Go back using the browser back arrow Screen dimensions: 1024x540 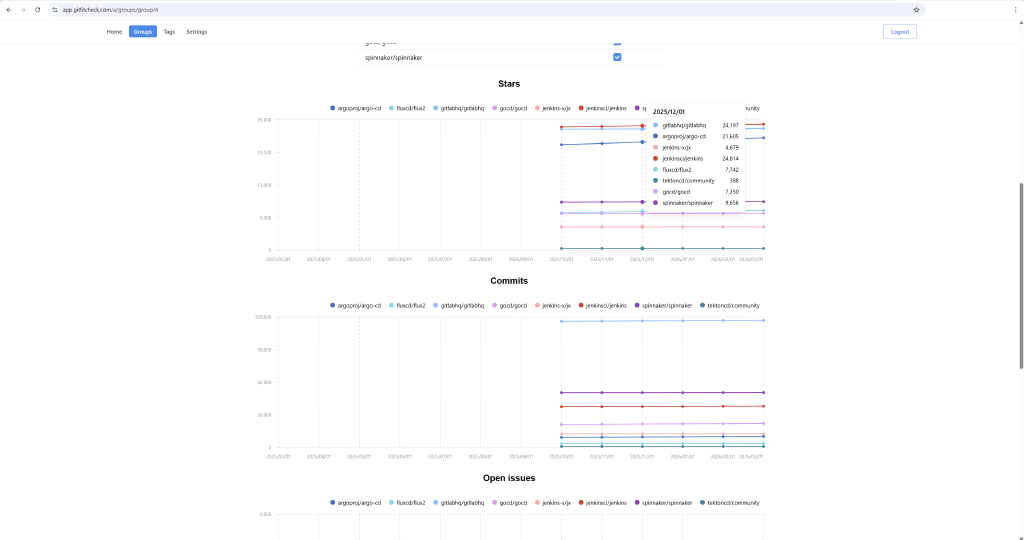[9, 10]
